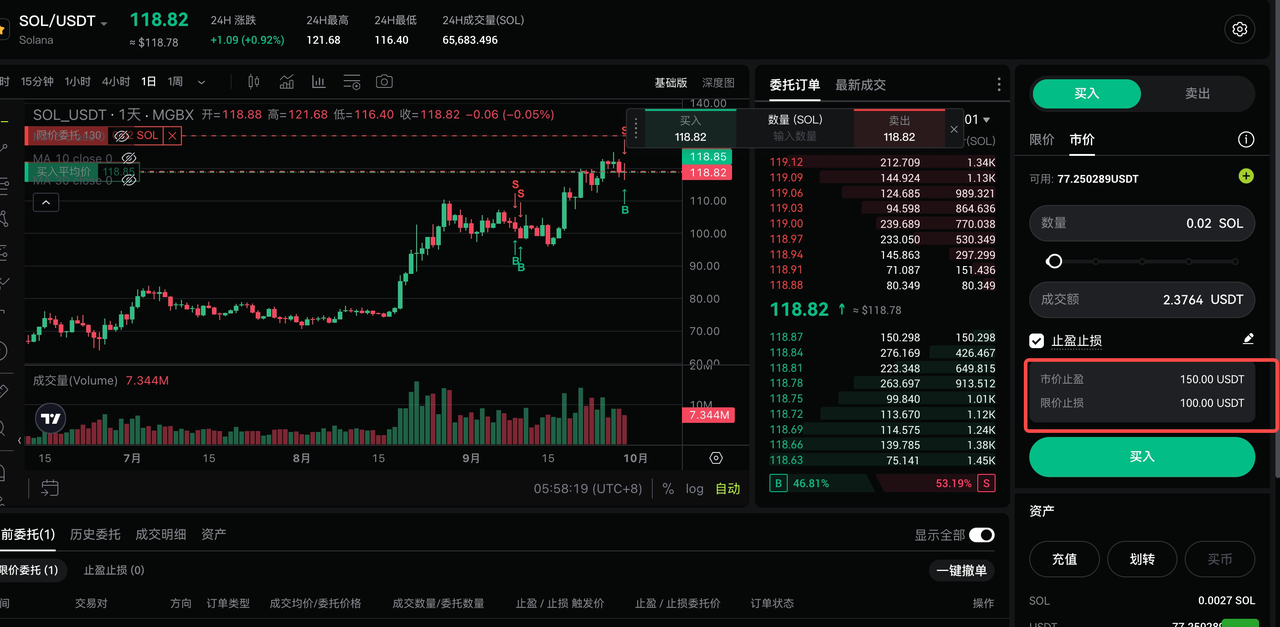Viewport: 1280px width, 627px height.
Task: Select the 4小时 timeframe
Action: click(x=116, y=82)
